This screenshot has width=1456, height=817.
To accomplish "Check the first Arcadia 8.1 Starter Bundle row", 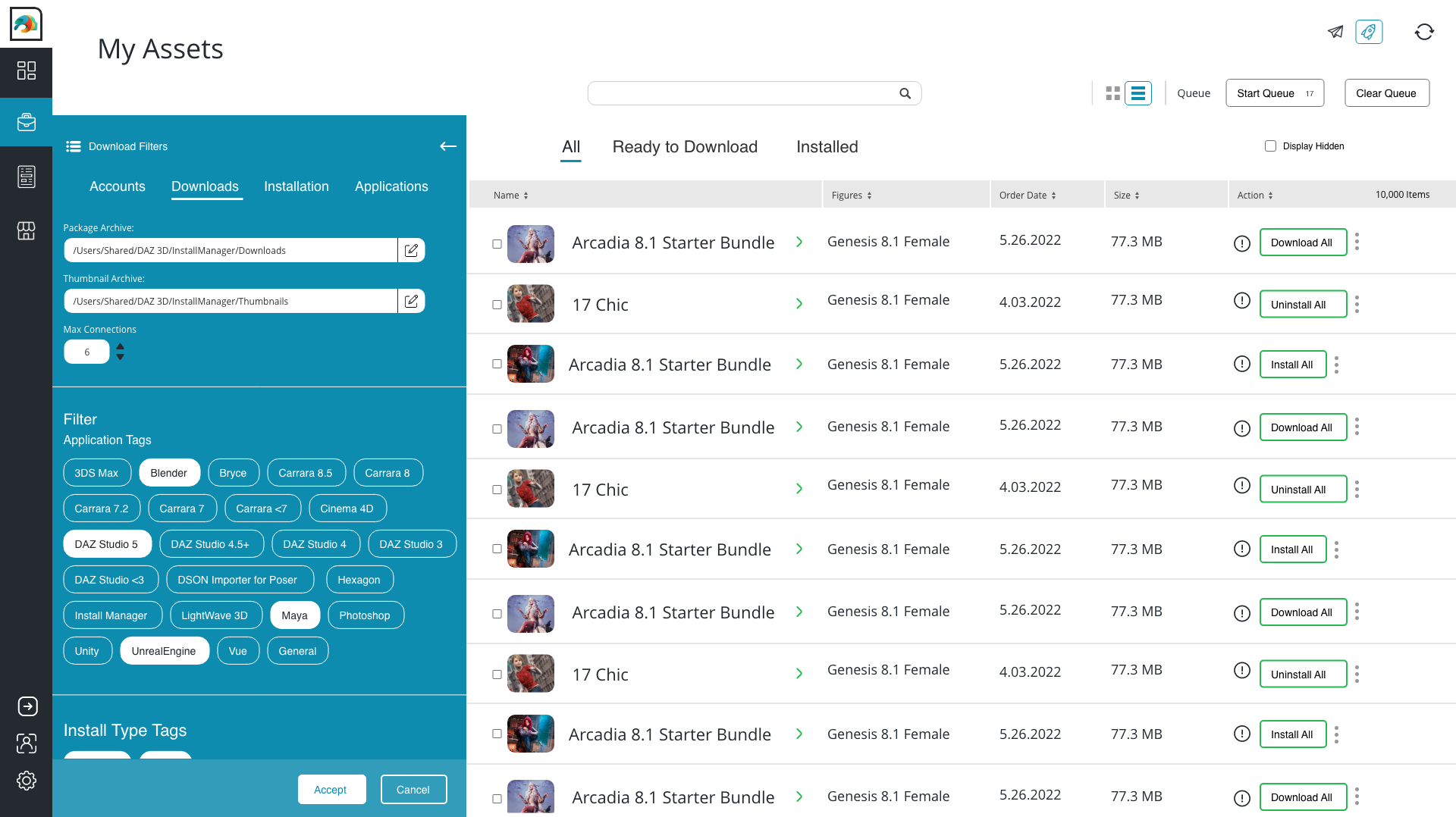I will click(x=497, y=244).
